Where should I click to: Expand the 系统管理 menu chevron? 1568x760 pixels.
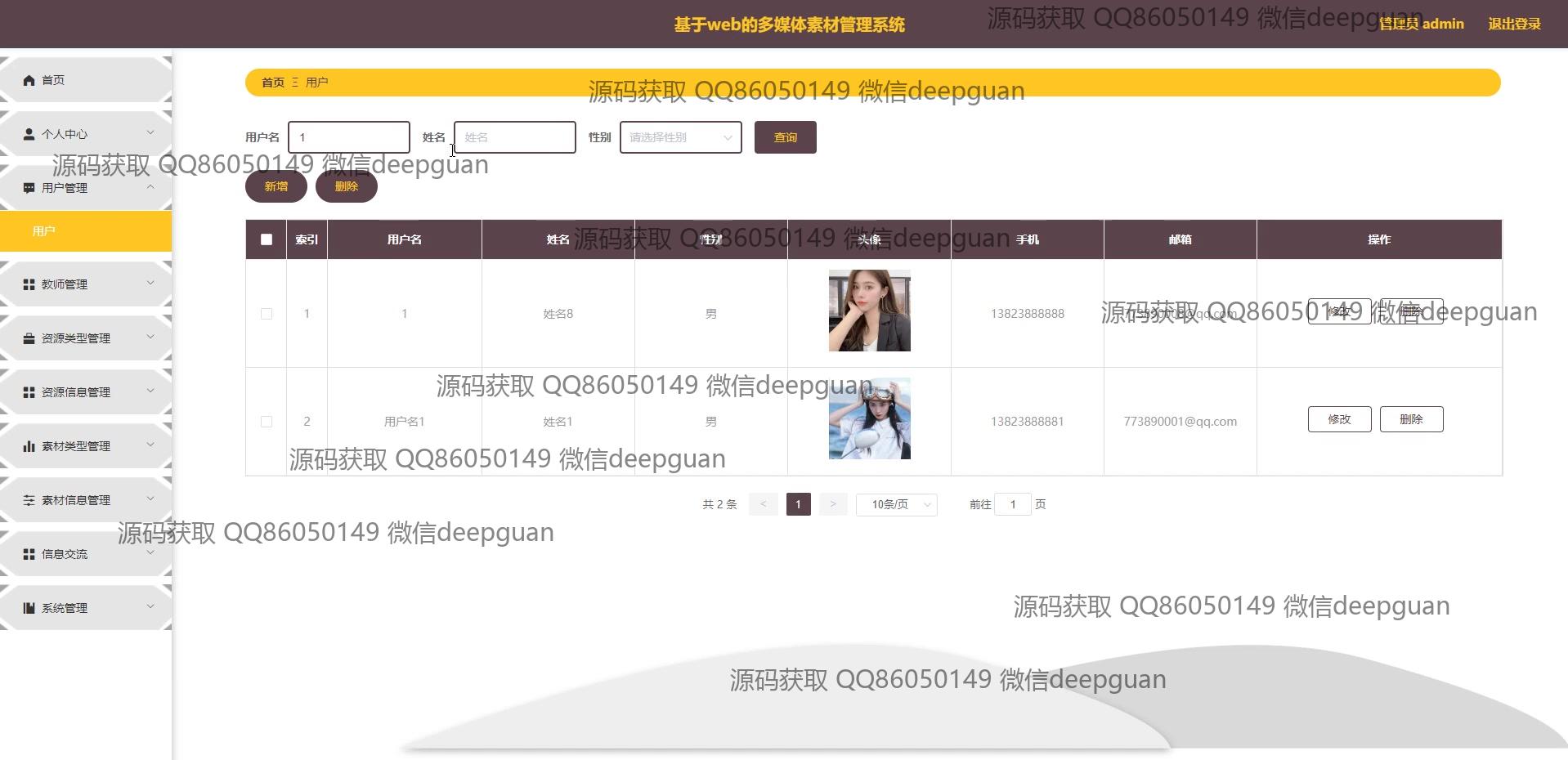pos(150,606)
